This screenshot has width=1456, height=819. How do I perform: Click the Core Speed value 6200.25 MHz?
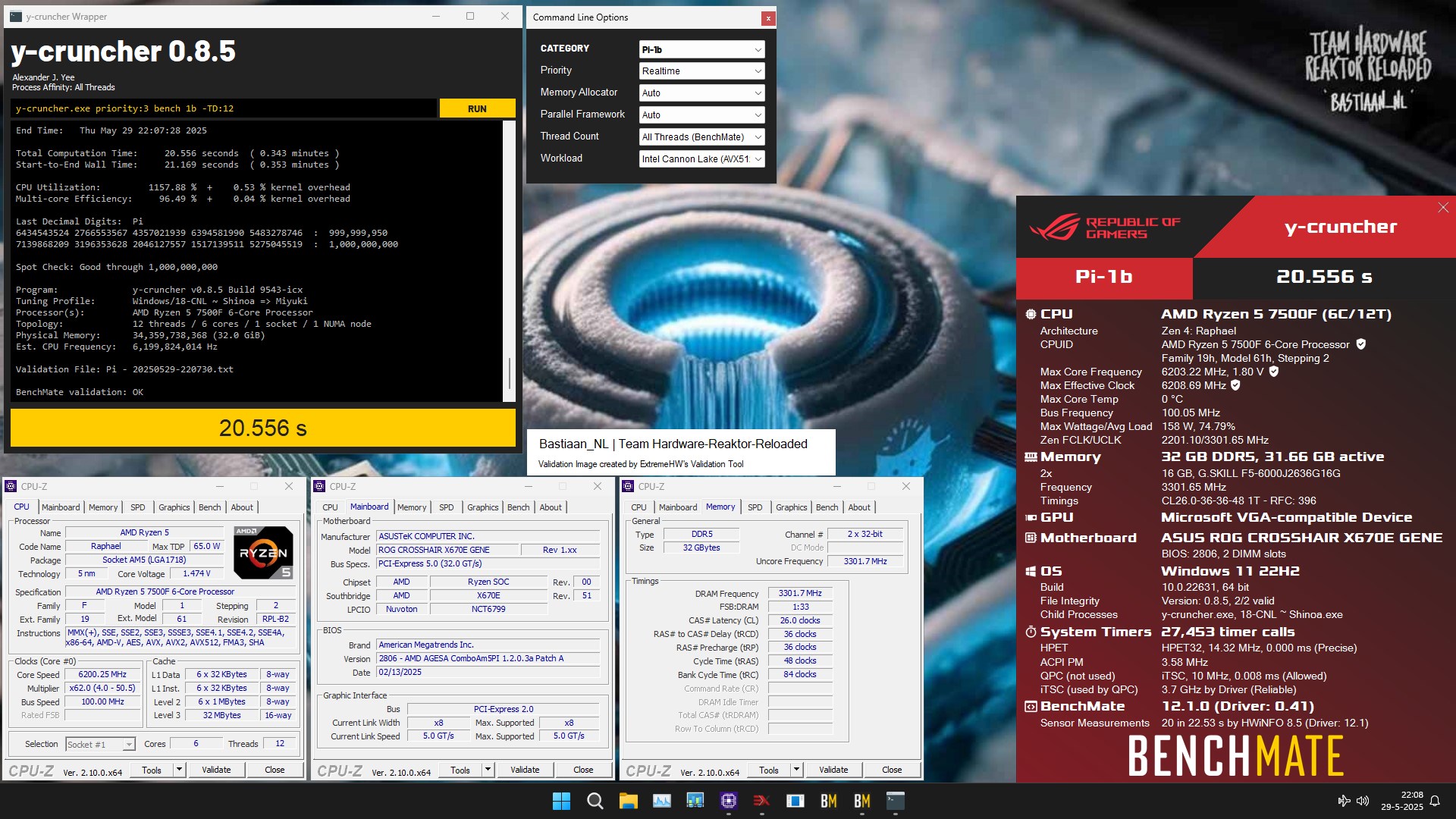102,674
